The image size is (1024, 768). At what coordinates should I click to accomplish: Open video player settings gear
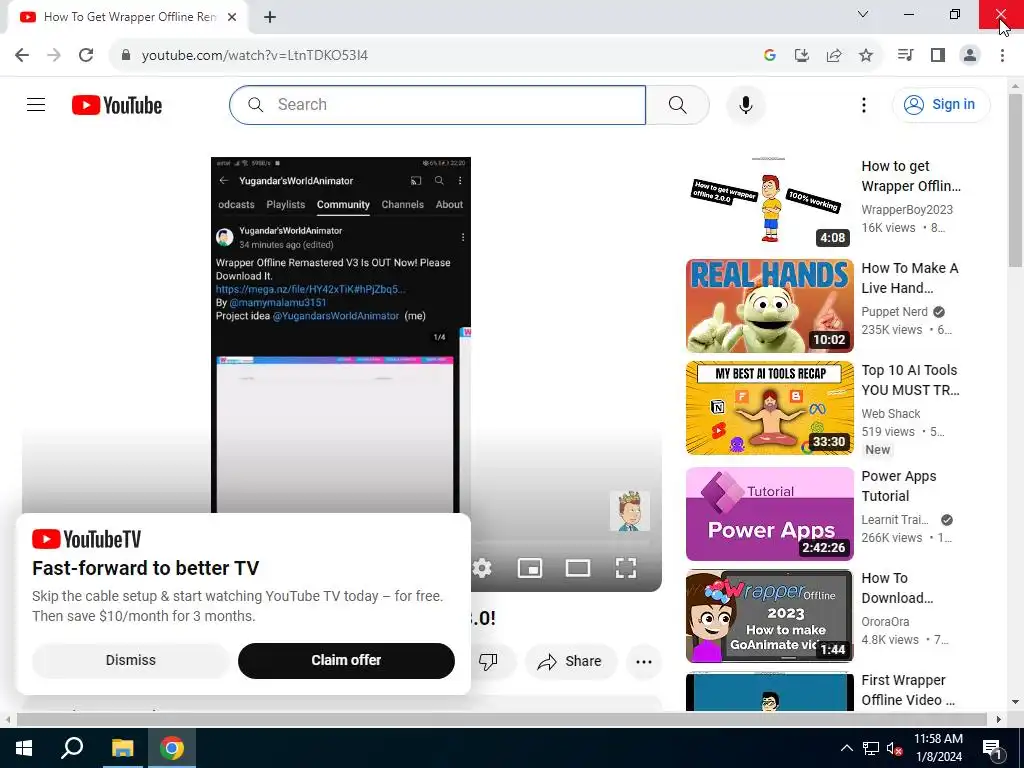coord(482,568)
